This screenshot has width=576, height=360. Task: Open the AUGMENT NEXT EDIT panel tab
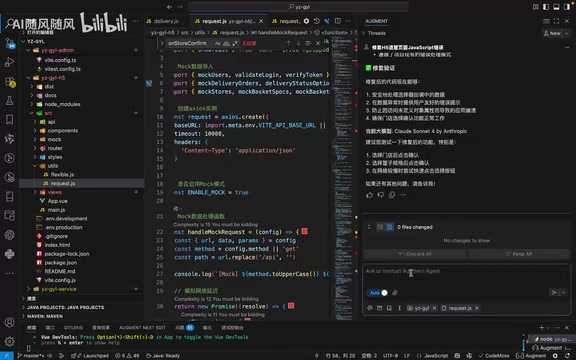point(143,327)
